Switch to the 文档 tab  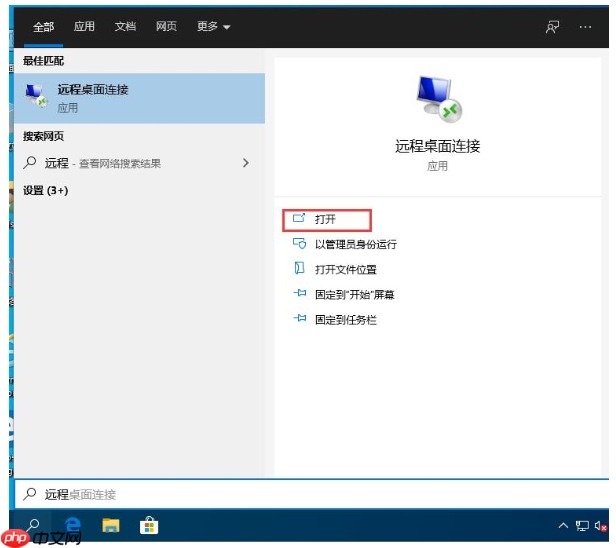click(x=125, y=26)
